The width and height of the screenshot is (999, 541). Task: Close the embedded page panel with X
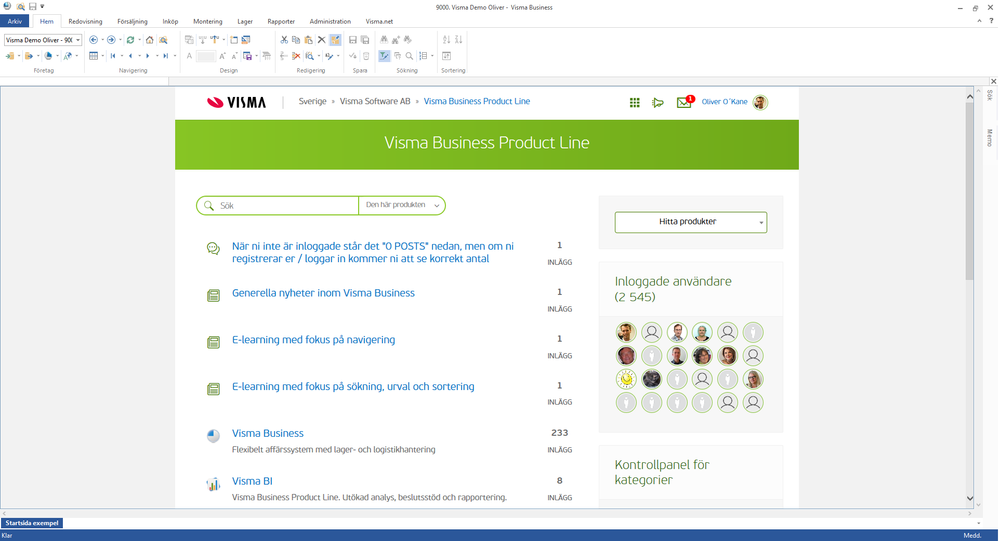click(x=993, y=81)
